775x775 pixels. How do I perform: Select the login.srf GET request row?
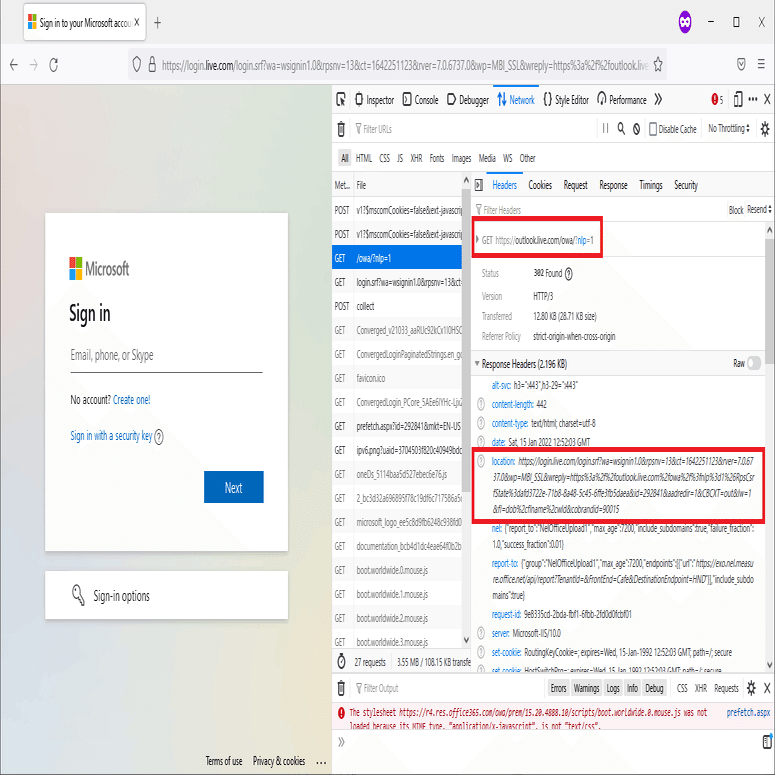pos(397,282)
